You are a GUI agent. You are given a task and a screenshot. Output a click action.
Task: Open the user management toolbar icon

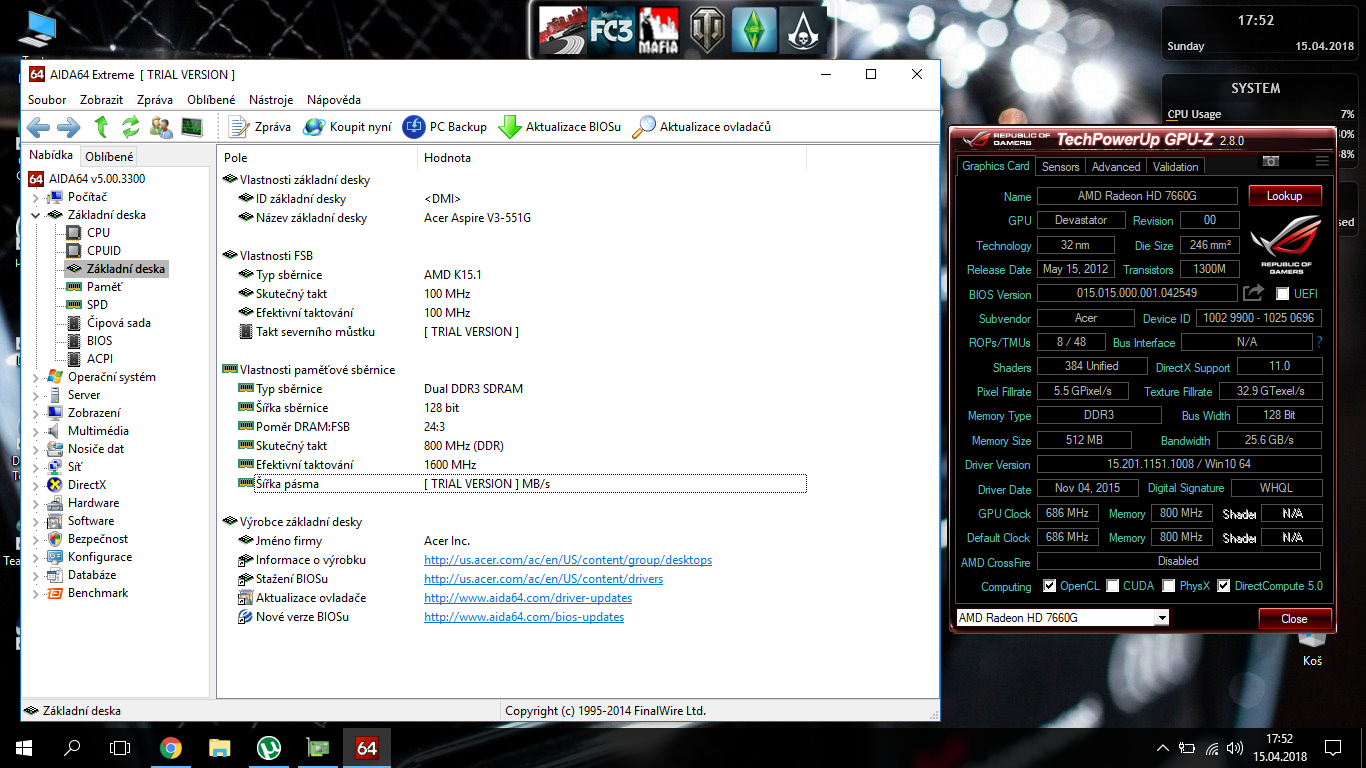[161, 127]
